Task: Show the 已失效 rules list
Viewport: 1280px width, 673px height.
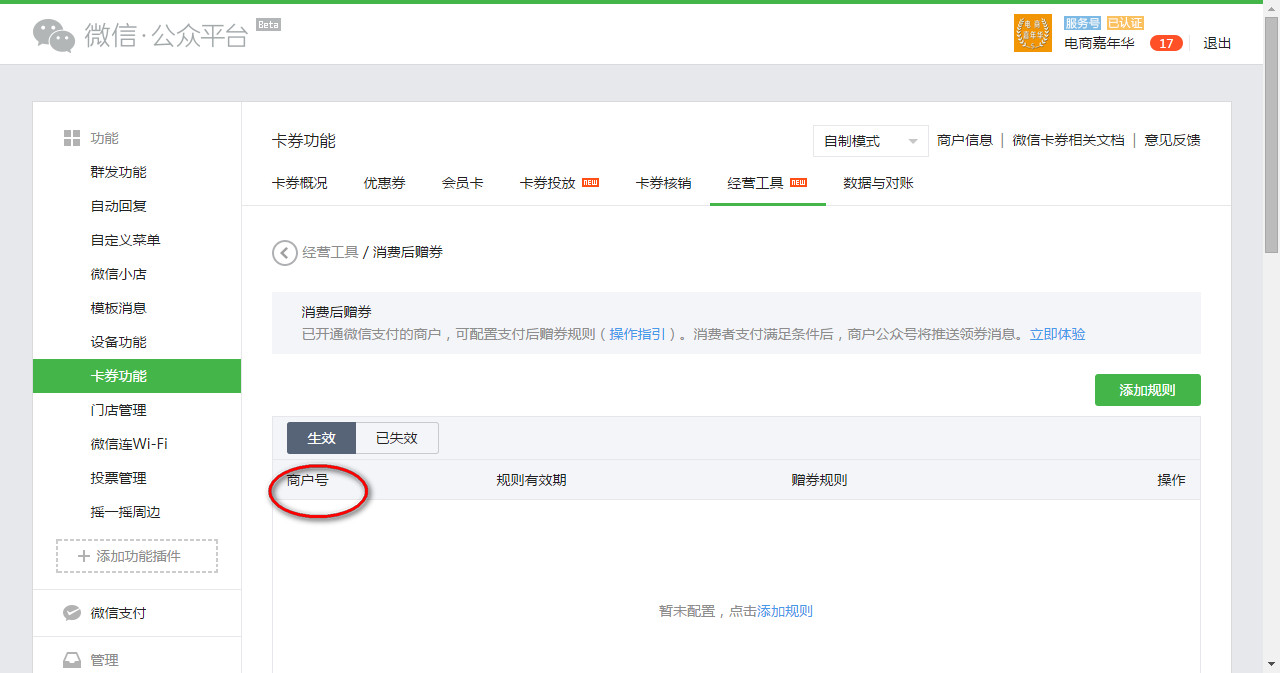Action: (x=397, y=438)
